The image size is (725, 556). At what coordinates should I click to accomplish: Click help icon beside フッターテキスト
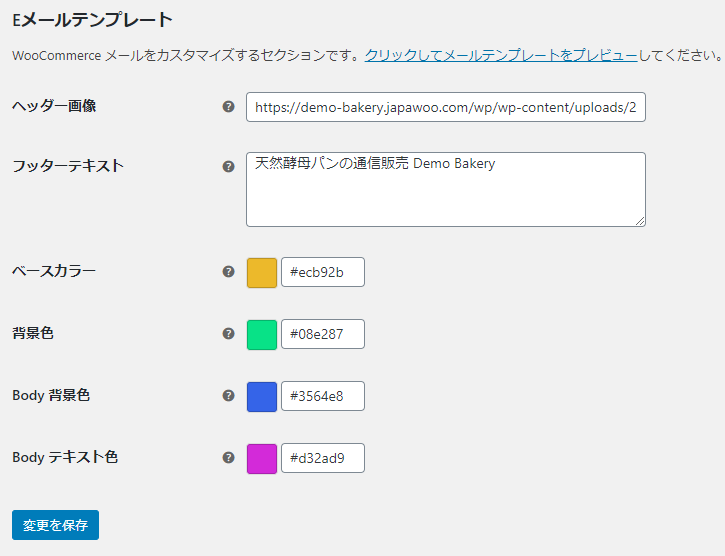[228, 167]
